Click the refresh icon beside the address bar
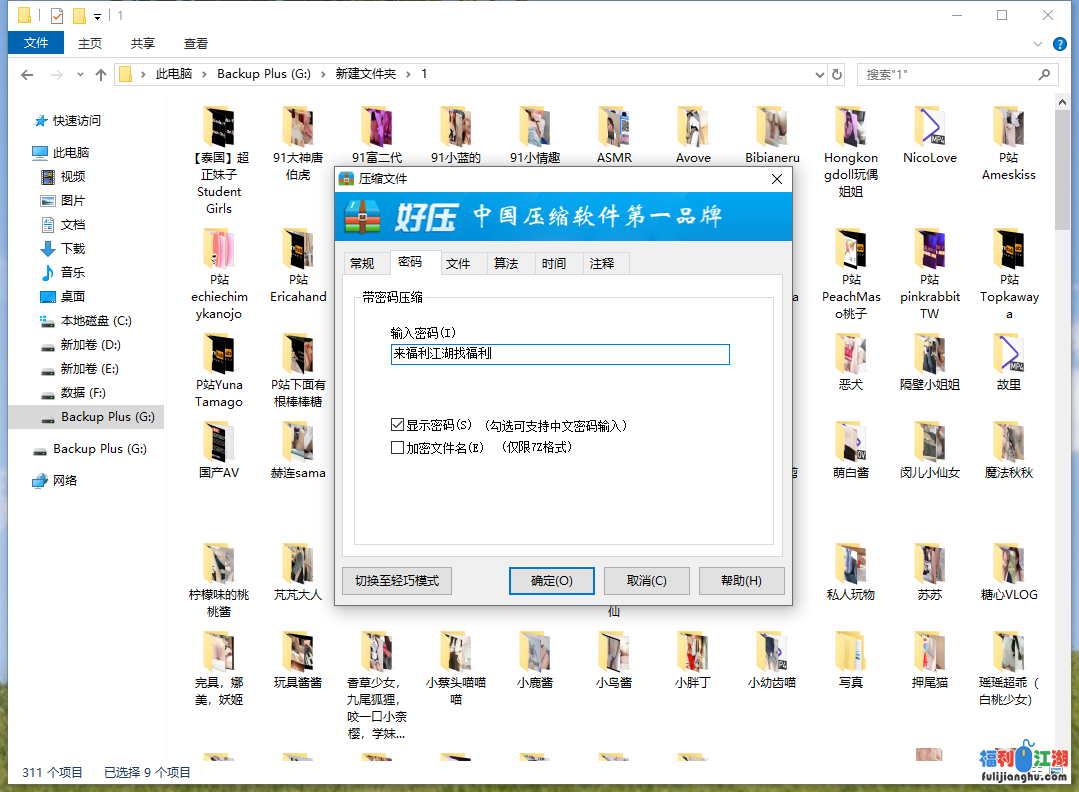This screenshot has width=1079, height=792. (x=838, y=74)
